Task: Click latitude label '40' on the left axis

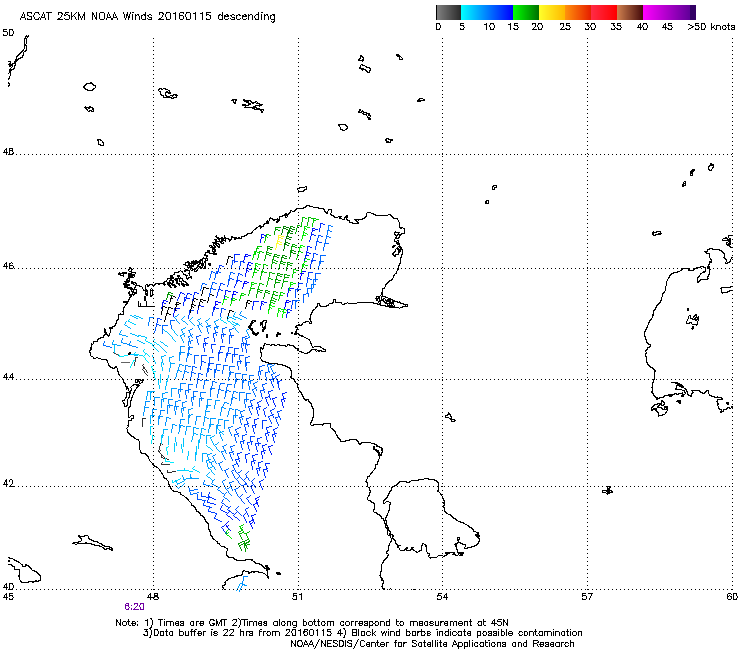Action: click(8, 587)
